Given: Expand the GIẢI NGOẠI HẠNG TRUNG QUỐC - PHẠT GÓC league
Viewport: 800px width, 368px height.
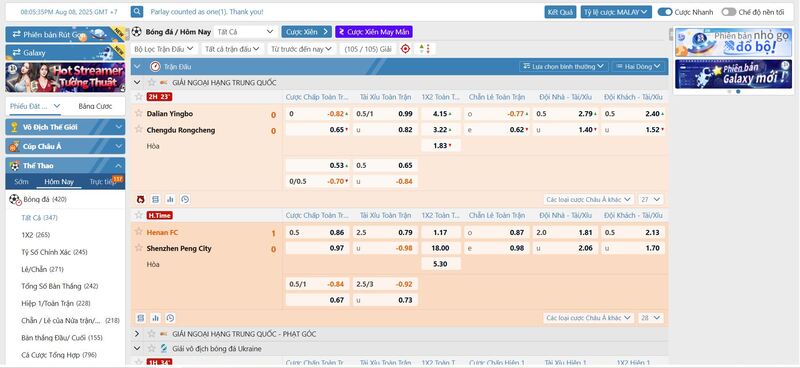Looking at the screenshot, I should tap(137, 334).
